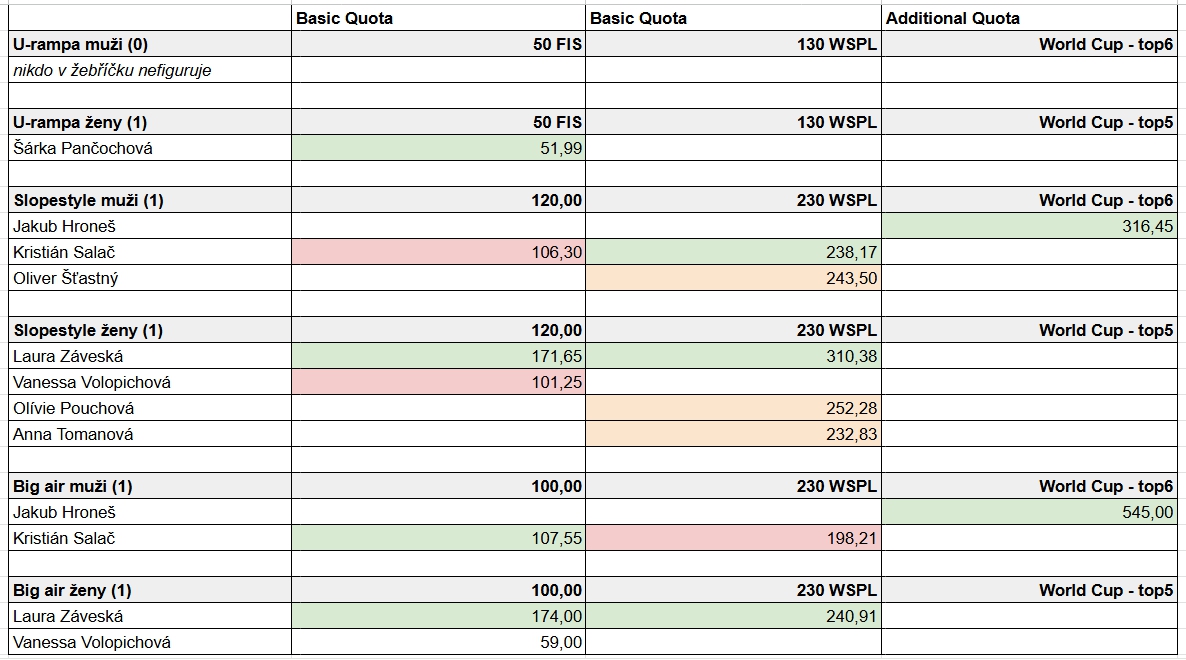Click the 'Big air muži (1)' header cell
Viewport: 1186px width, 660px height.
150,486
